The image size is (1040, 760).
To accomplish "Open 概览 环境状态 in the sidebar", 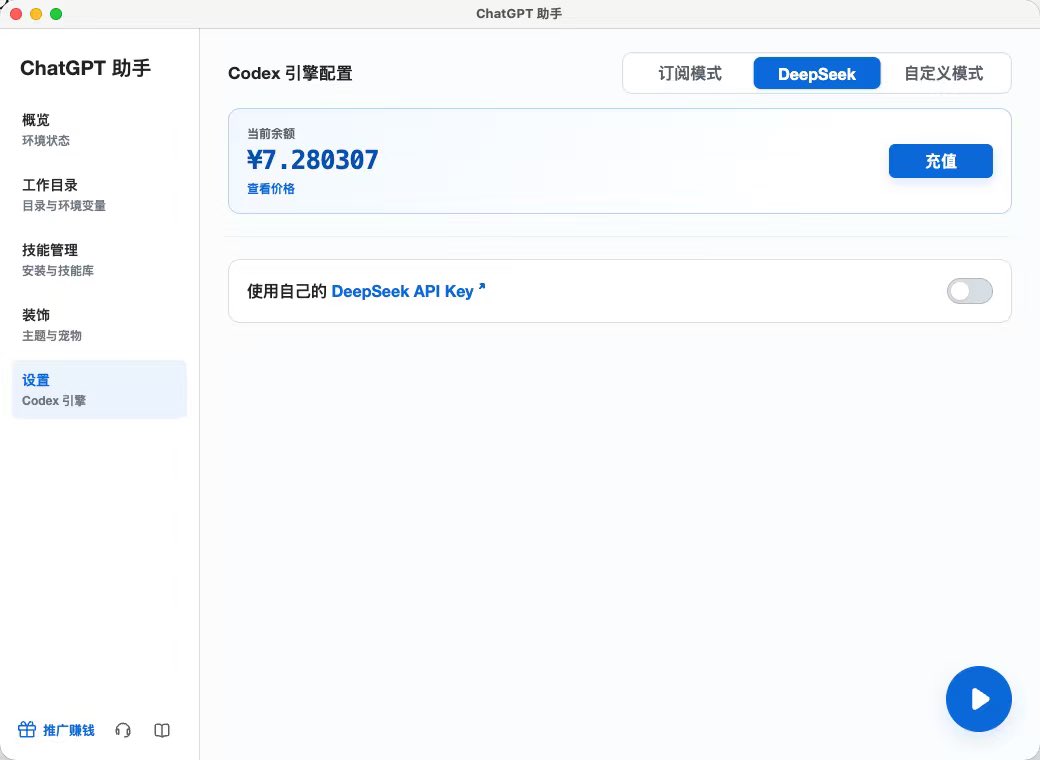I will click(x=99, y=129).
